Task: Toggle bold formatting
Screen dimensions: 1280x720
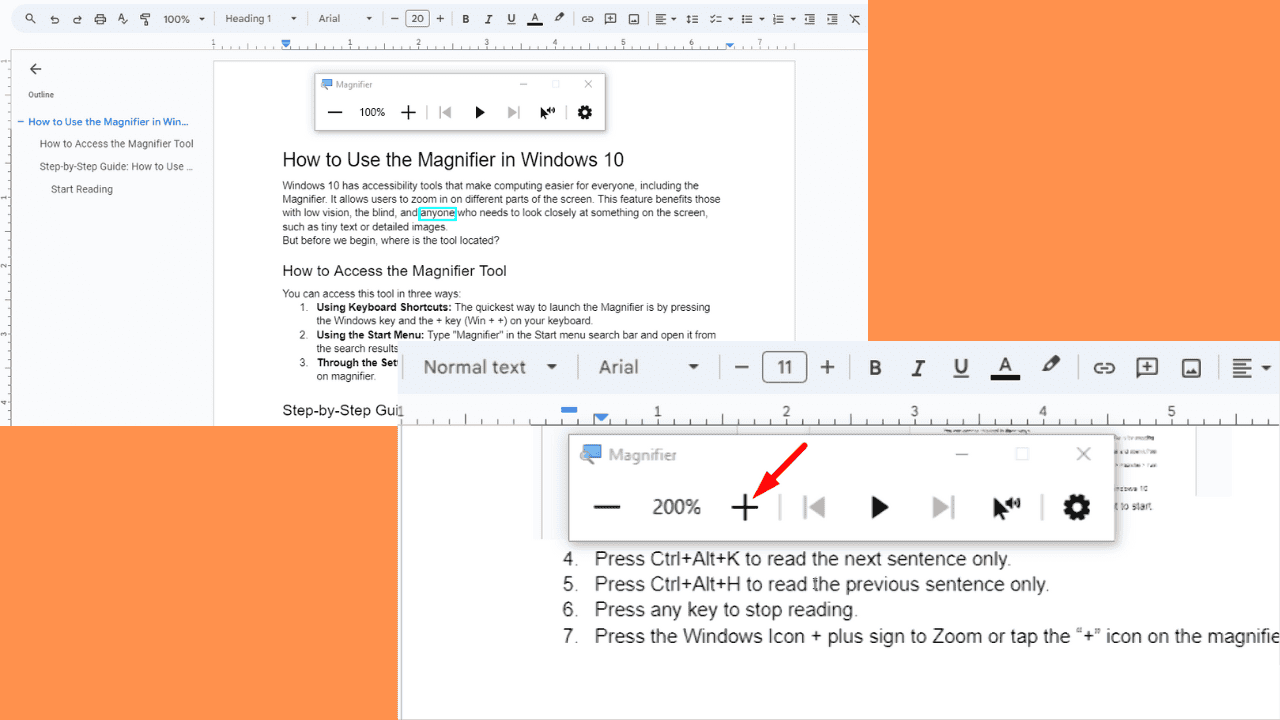Action: 465,18
